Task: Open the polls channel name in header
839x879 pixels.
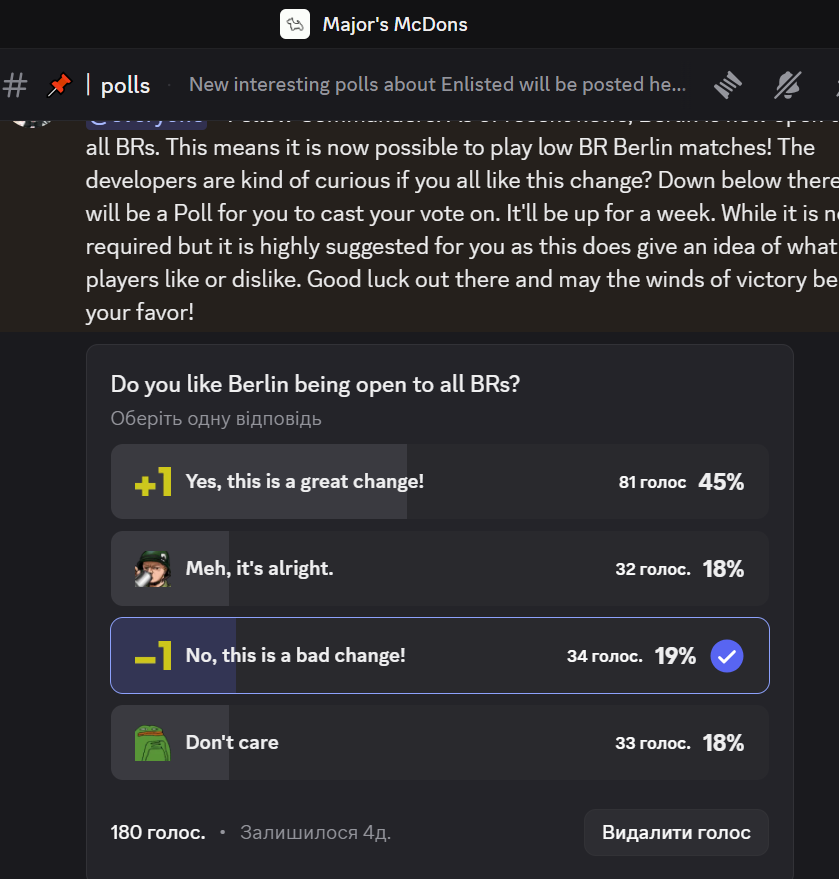Action: [126, 85]
